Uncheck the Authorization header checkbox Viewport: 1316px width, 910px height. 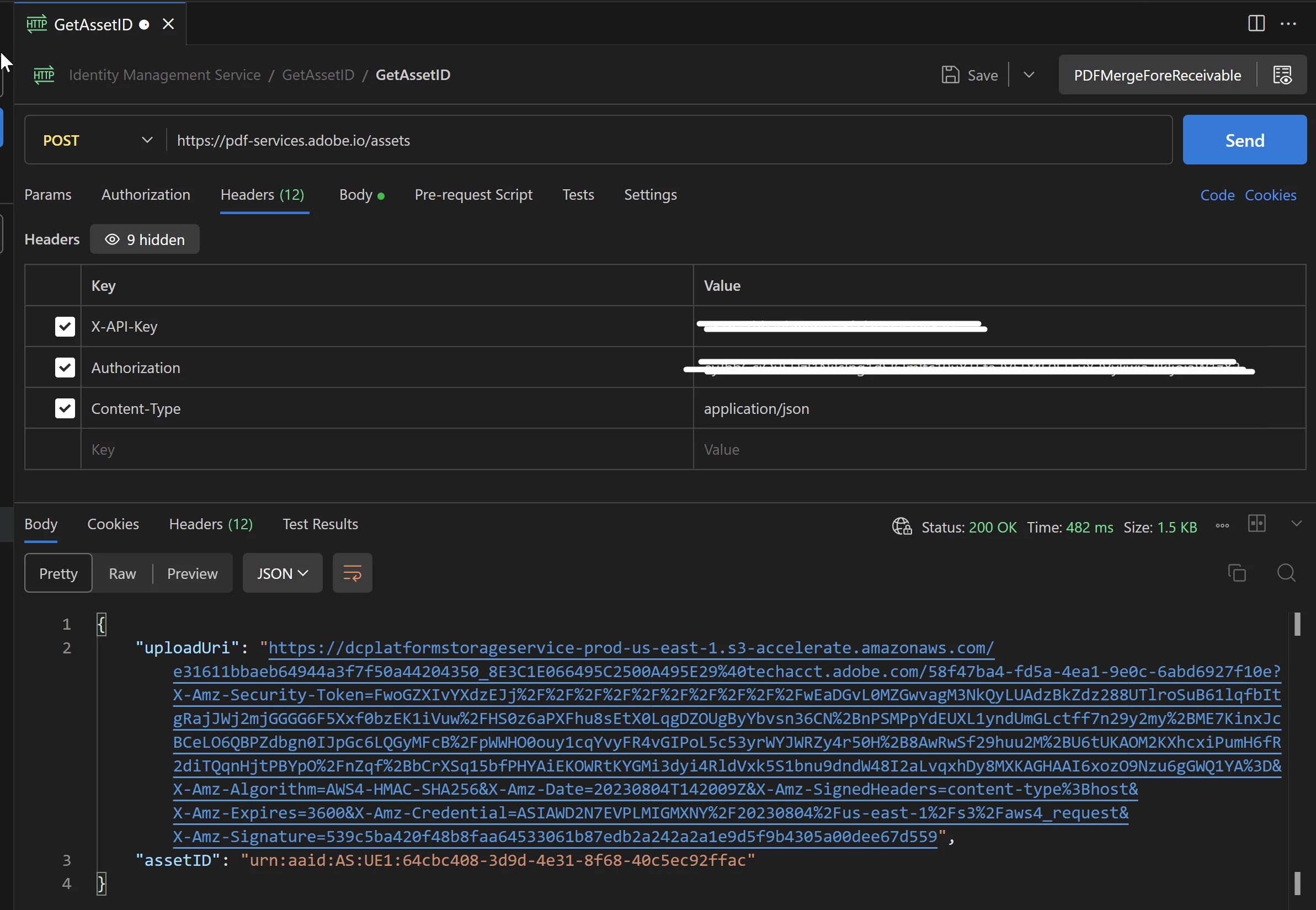point(65,368)
